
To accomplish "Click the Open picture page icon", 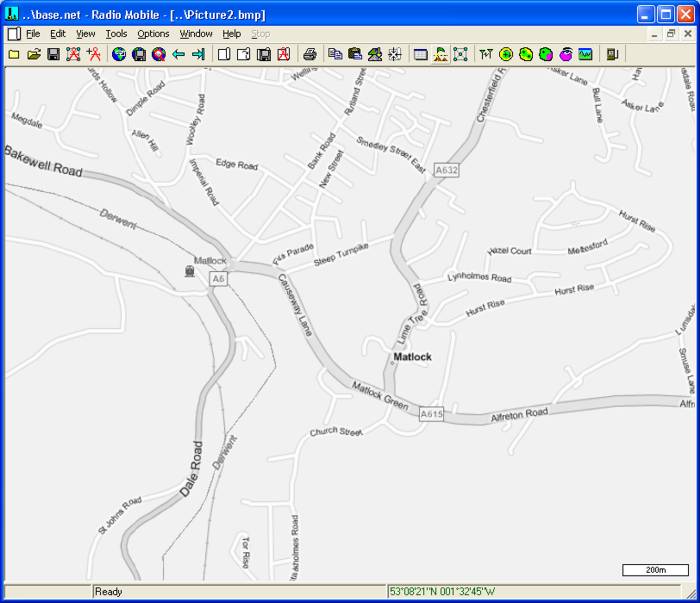I will (x=244, y=54).
